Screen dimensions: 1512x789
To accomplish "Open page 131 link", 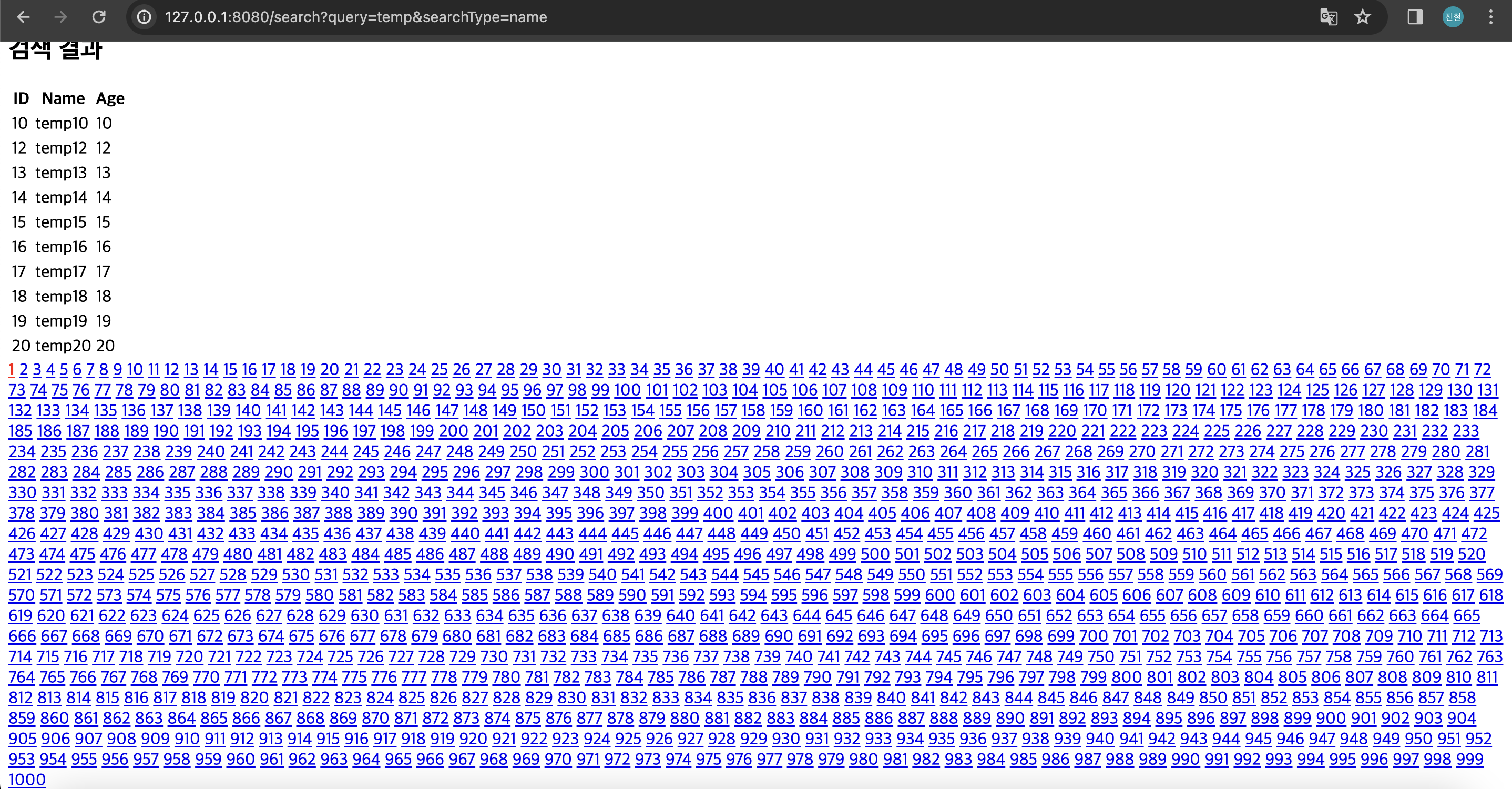I will pos(1487,390).
